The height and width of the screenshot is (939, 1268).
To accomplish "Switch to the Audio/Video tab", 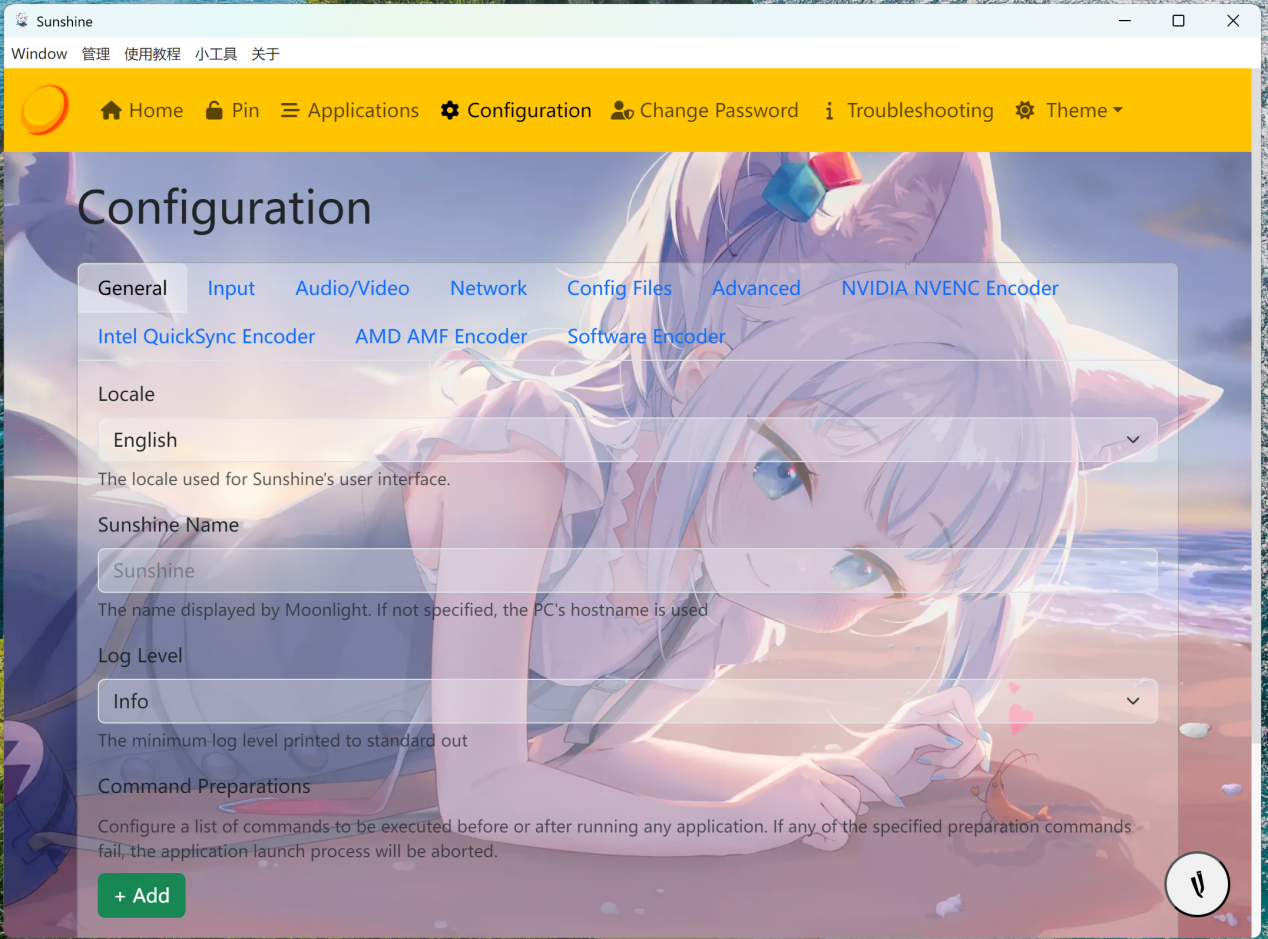I will click(x=352, y=288).
